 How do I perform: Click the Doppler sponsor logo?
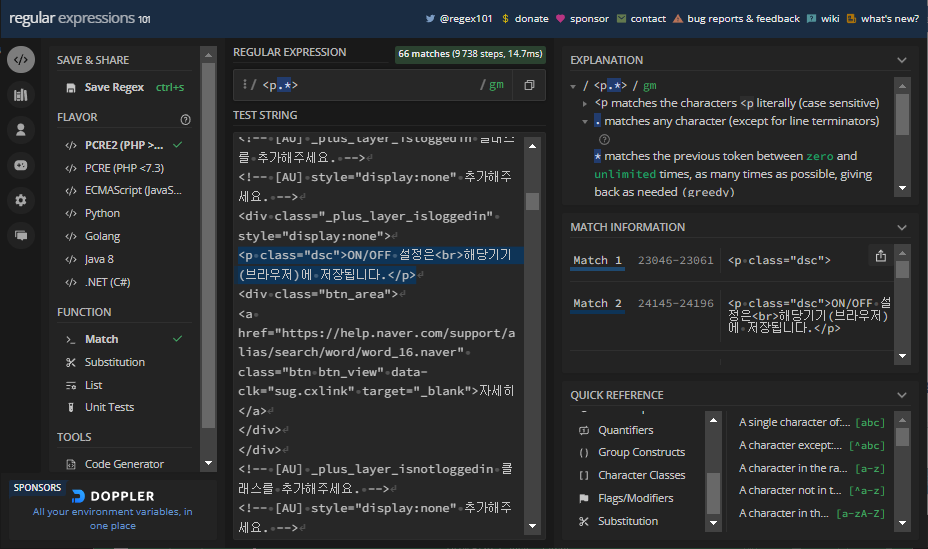(x=113, y=496)
